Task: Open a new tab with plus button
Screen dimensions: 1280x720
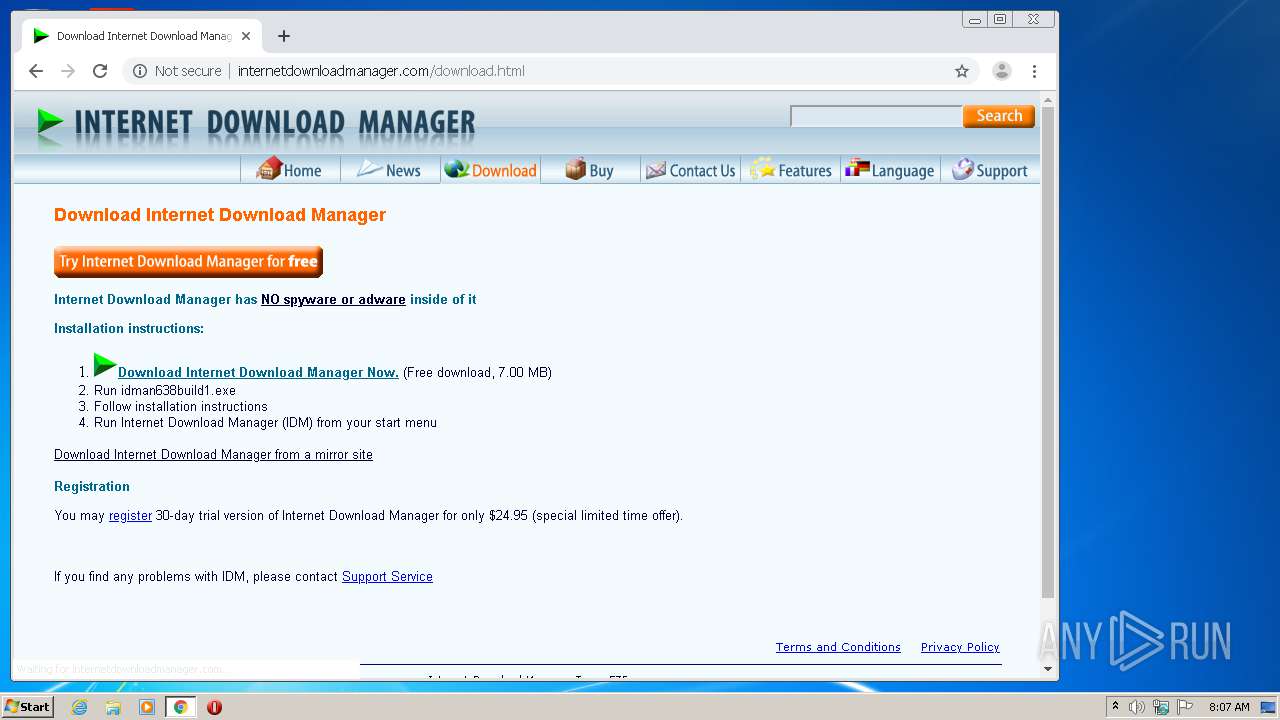Action: coord(284,36)
